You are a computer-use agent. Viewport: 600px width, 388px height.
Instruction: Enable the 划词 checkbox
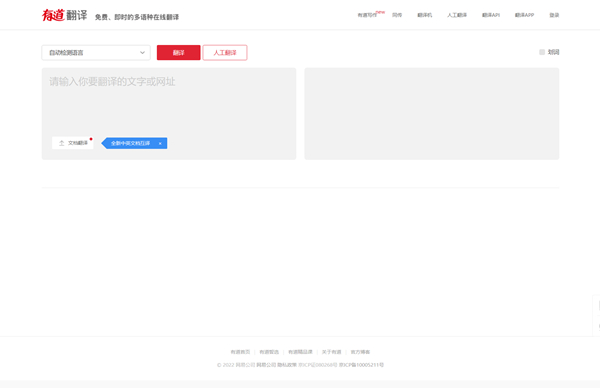coord(542,52)
